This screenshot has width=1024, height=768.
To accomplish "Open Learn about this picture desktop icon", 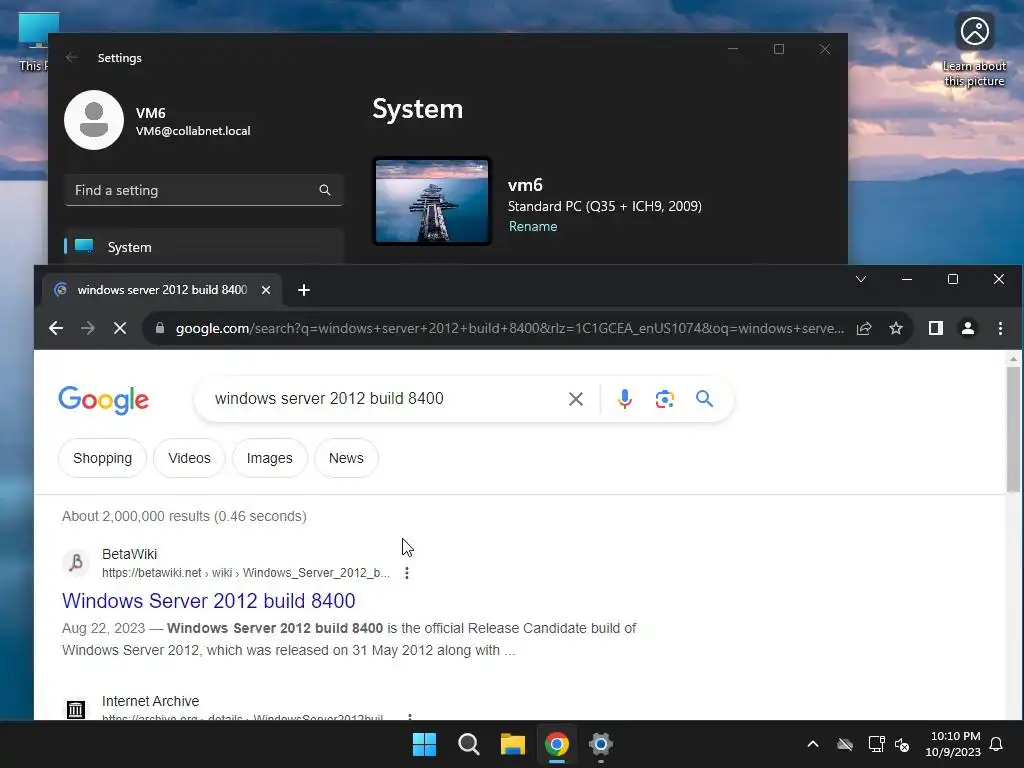I will 974,50.
